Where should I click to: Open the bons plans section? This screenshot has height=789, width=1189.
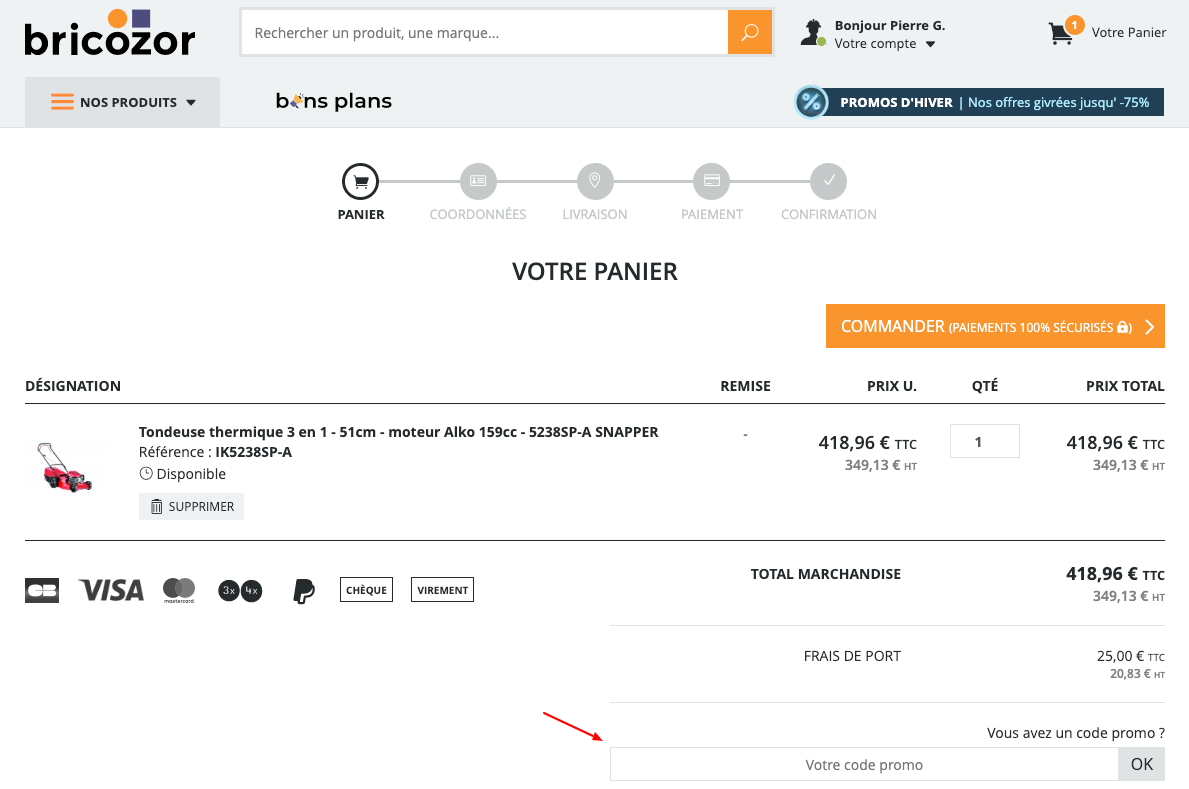pos(334,101)
